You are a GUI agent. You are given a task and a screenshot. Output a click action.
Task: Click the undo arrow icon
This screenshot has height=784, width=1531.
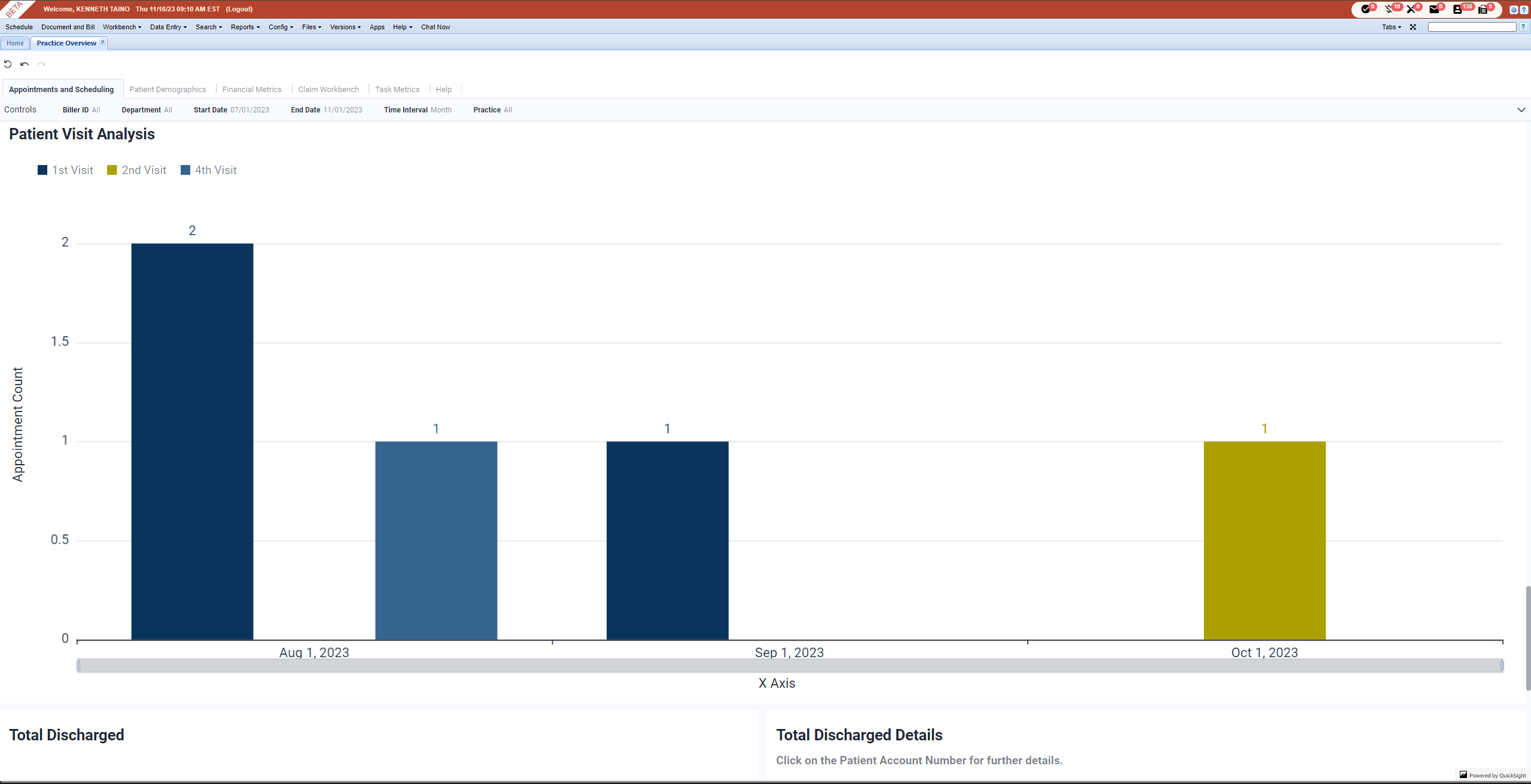(x=25, y=64)
